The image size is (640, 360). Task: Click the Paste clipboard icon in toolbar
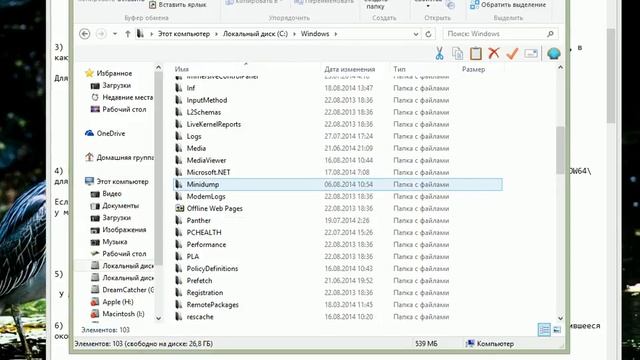[476, 53]
